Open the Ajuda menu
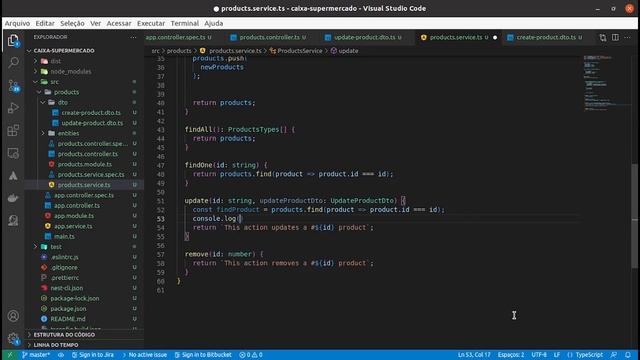The image size is (640, 360). (213, 23)
